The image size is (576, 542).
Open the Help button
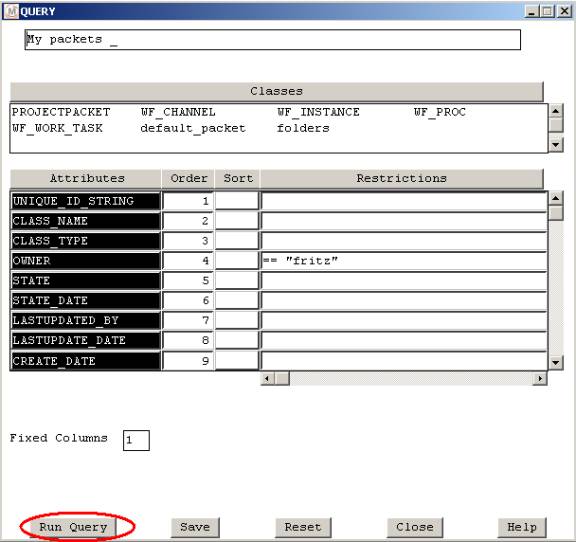click(522, 527)
